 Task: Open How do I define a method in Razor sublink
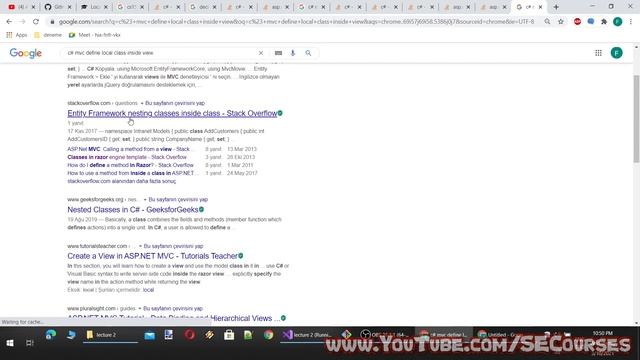(131, 165)
